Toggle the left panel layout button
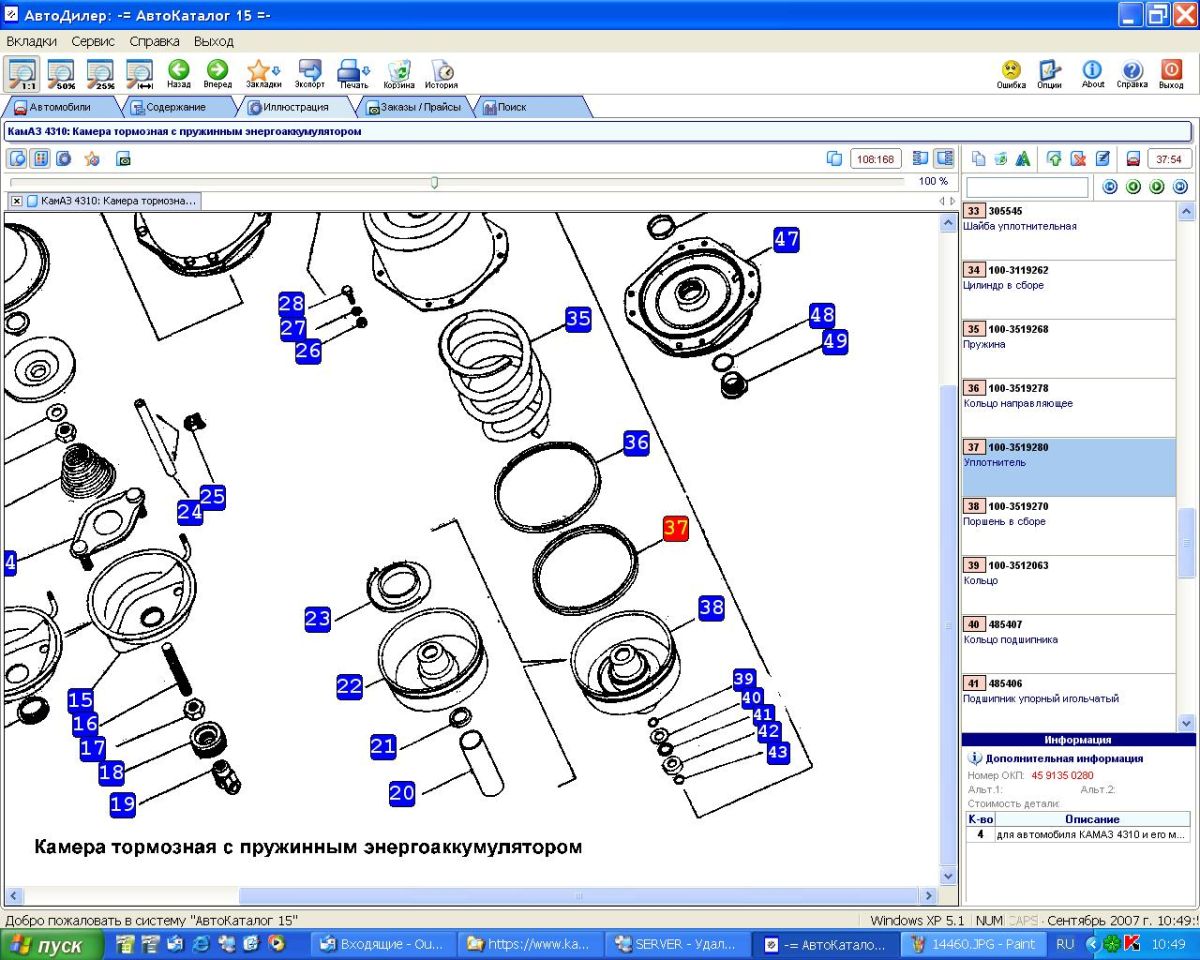 click(921, 158)
